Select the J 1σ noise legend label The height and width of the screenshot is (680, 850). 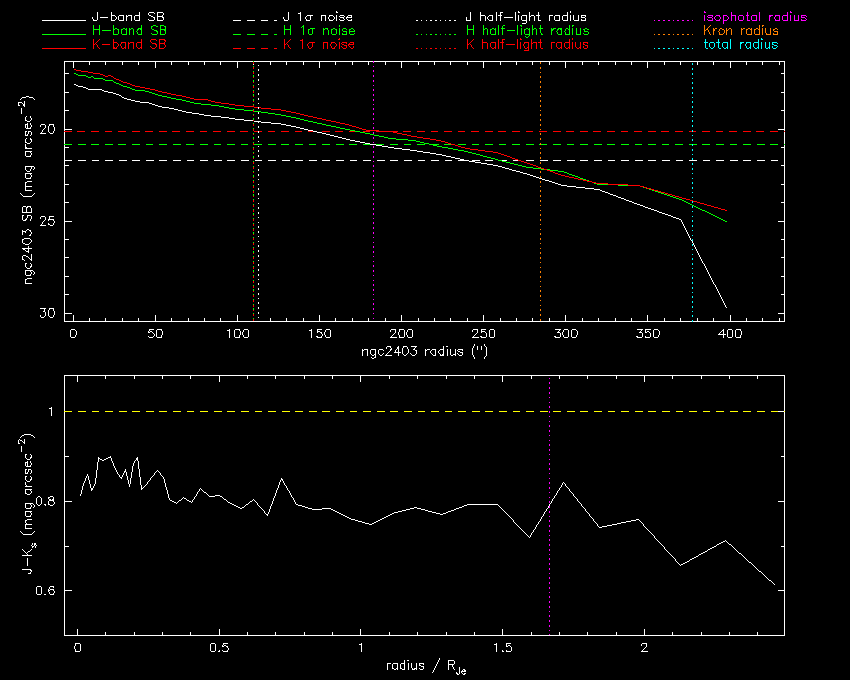[327, 18]
